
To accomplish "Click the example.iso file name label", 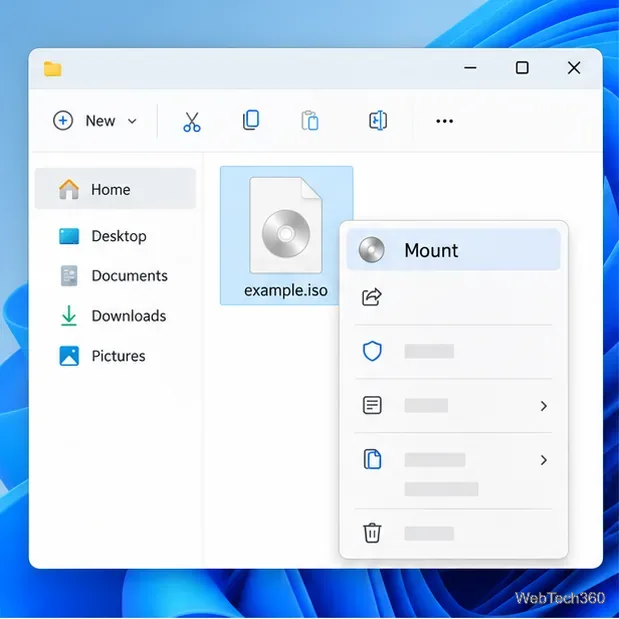I will pos(286,291).
